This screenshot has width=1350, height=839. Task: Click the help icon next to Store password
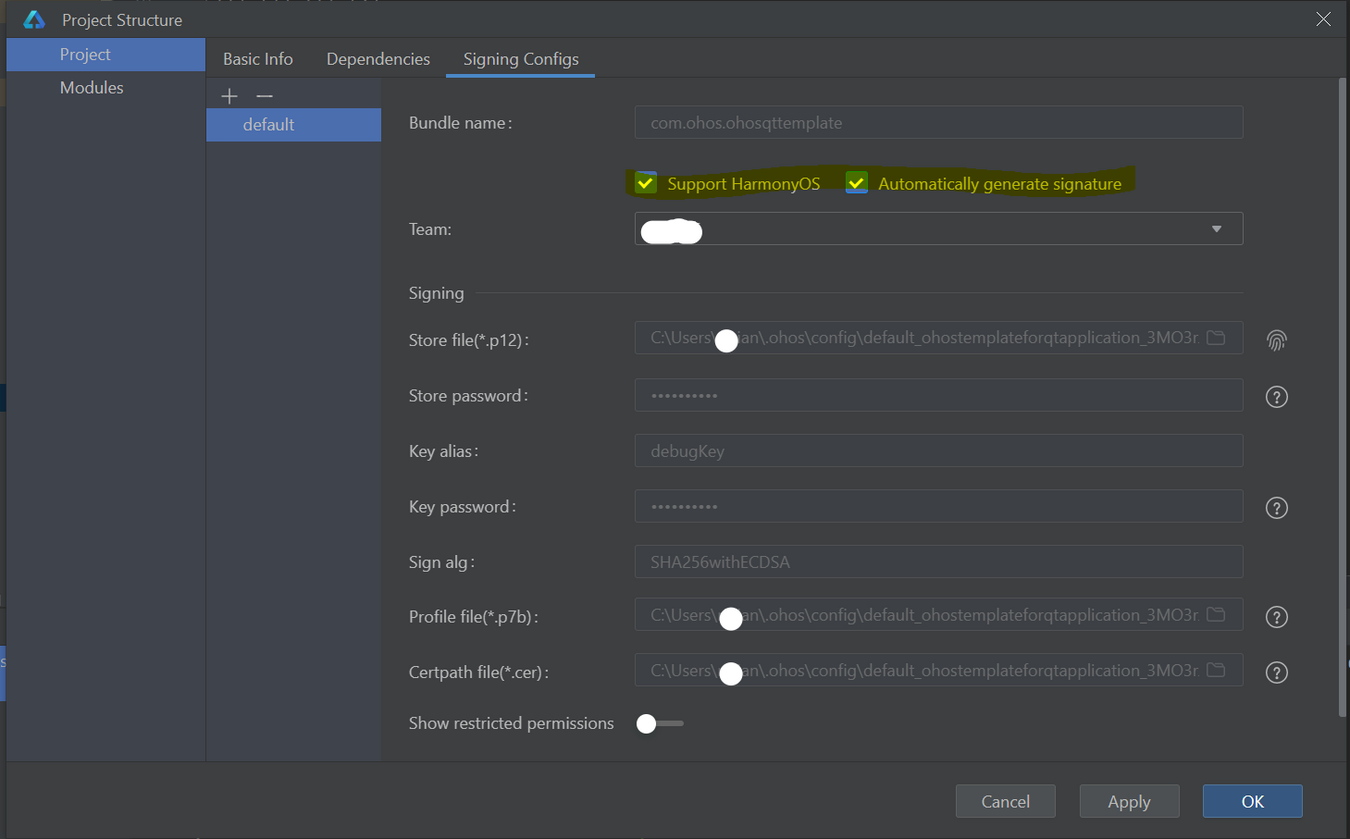1276,396
